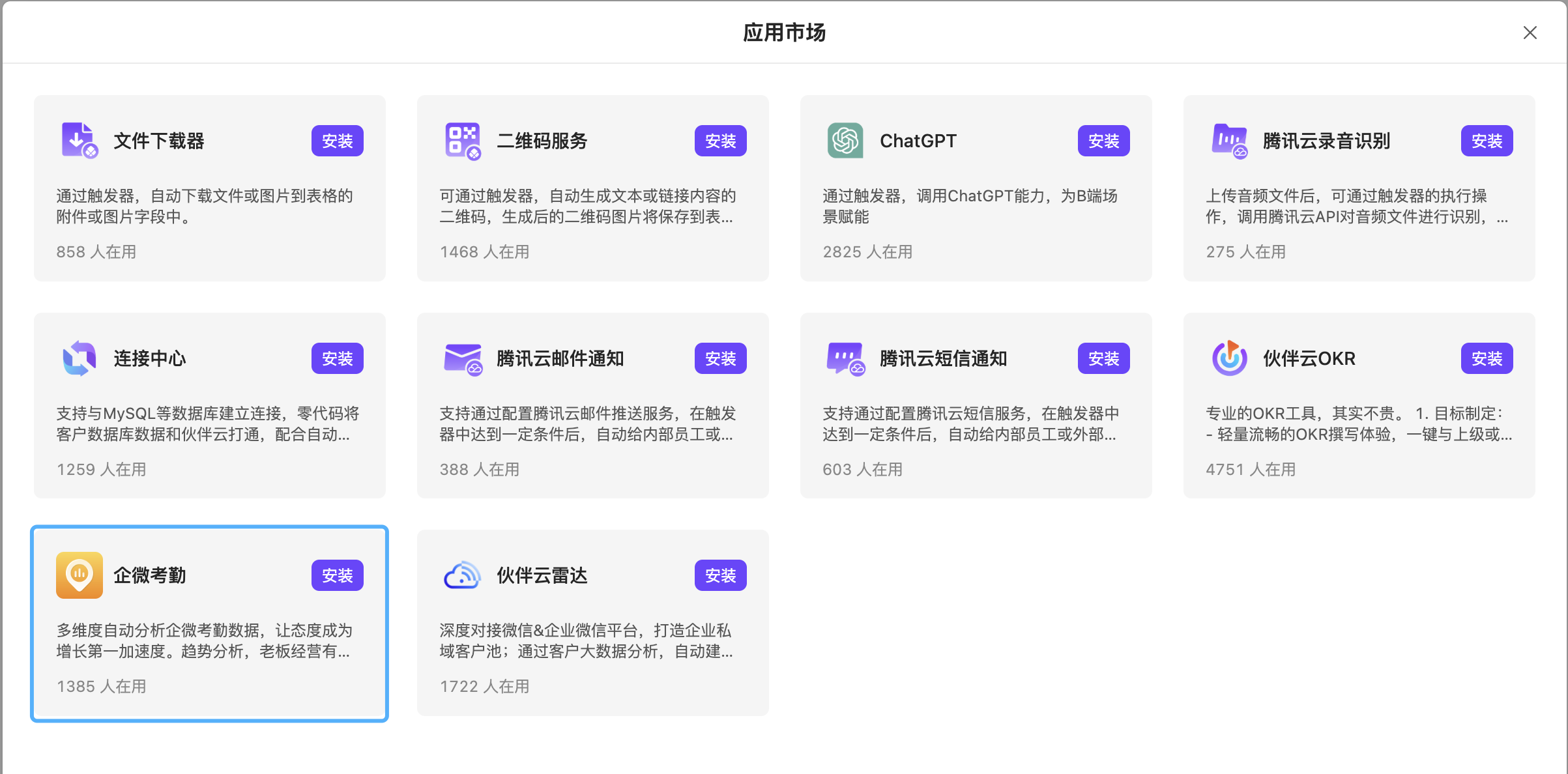Click the 应用市场 dialog heading
1568x774 pixels.
click(785, 33)
